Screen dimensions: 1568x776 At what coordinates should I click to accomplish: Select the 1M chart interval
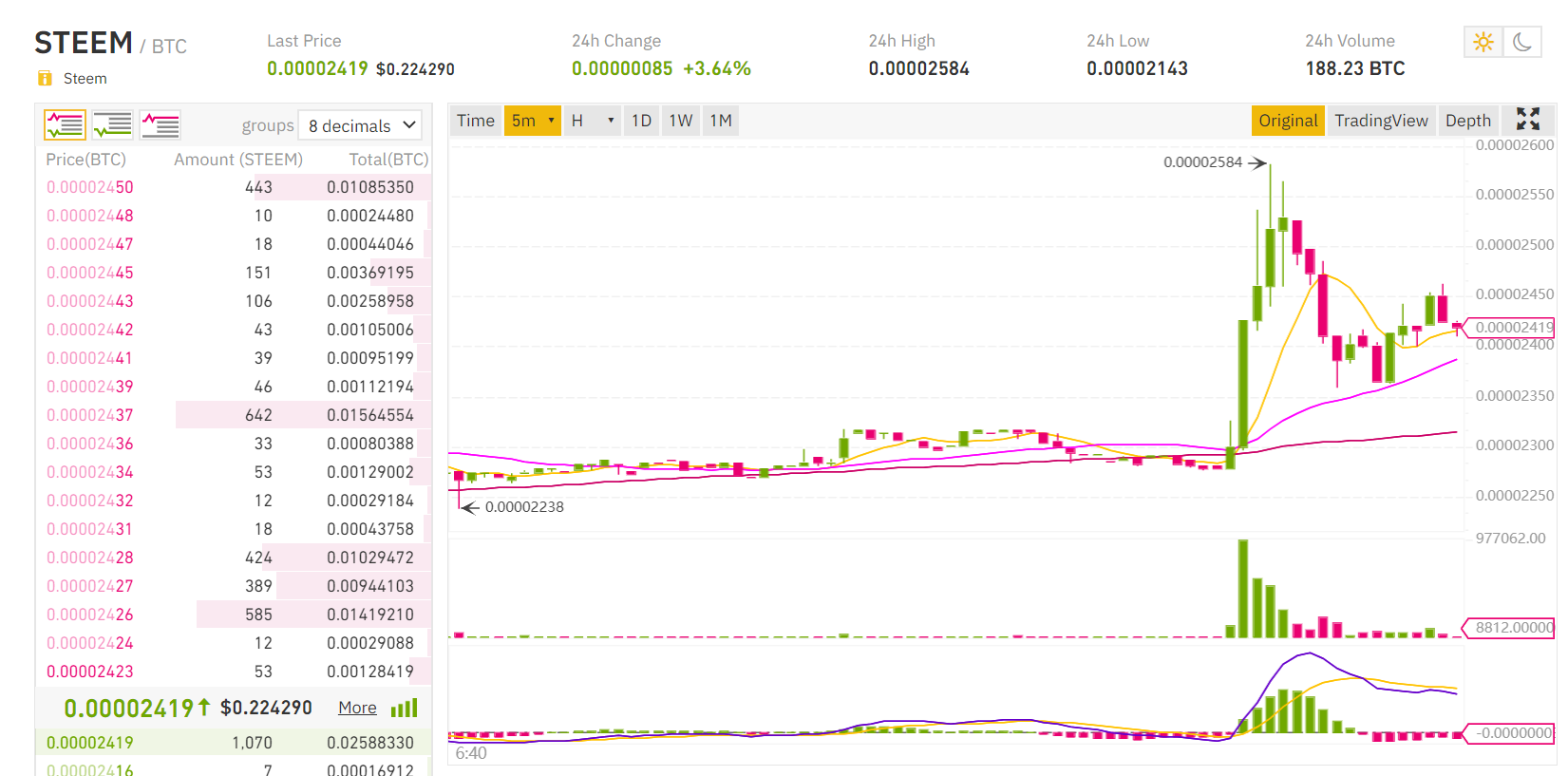721,121
